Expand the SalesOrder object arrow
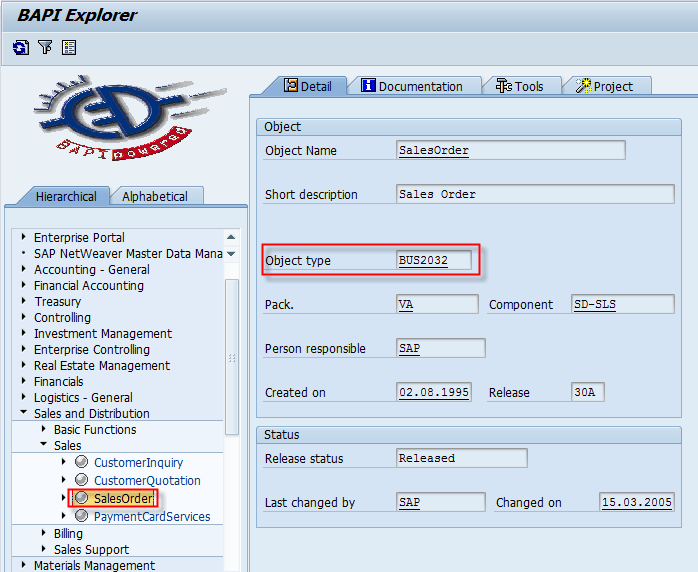Viewport: 698px width, 572px height. [64, 498]
